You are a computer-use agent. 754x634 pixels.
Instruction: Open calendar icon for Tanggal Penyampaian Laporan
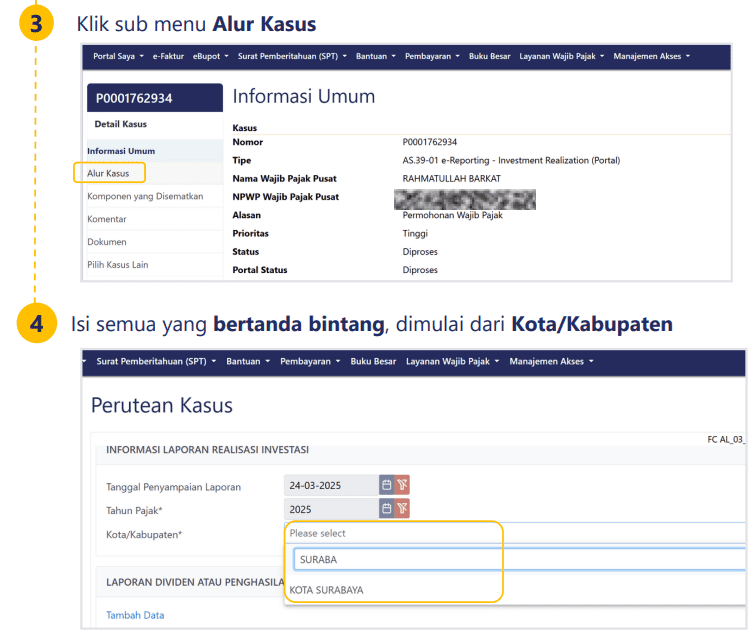[386, 485]
